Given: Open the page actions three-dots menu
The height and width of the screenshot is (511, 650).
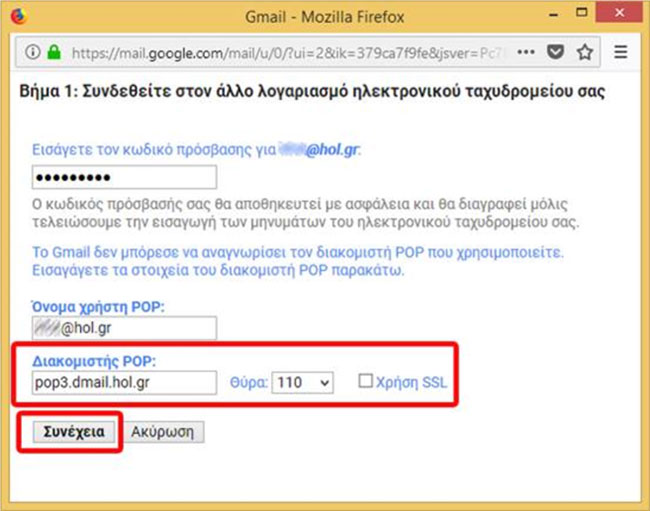Looking at the screenshot, I should (x=526, y=52).
